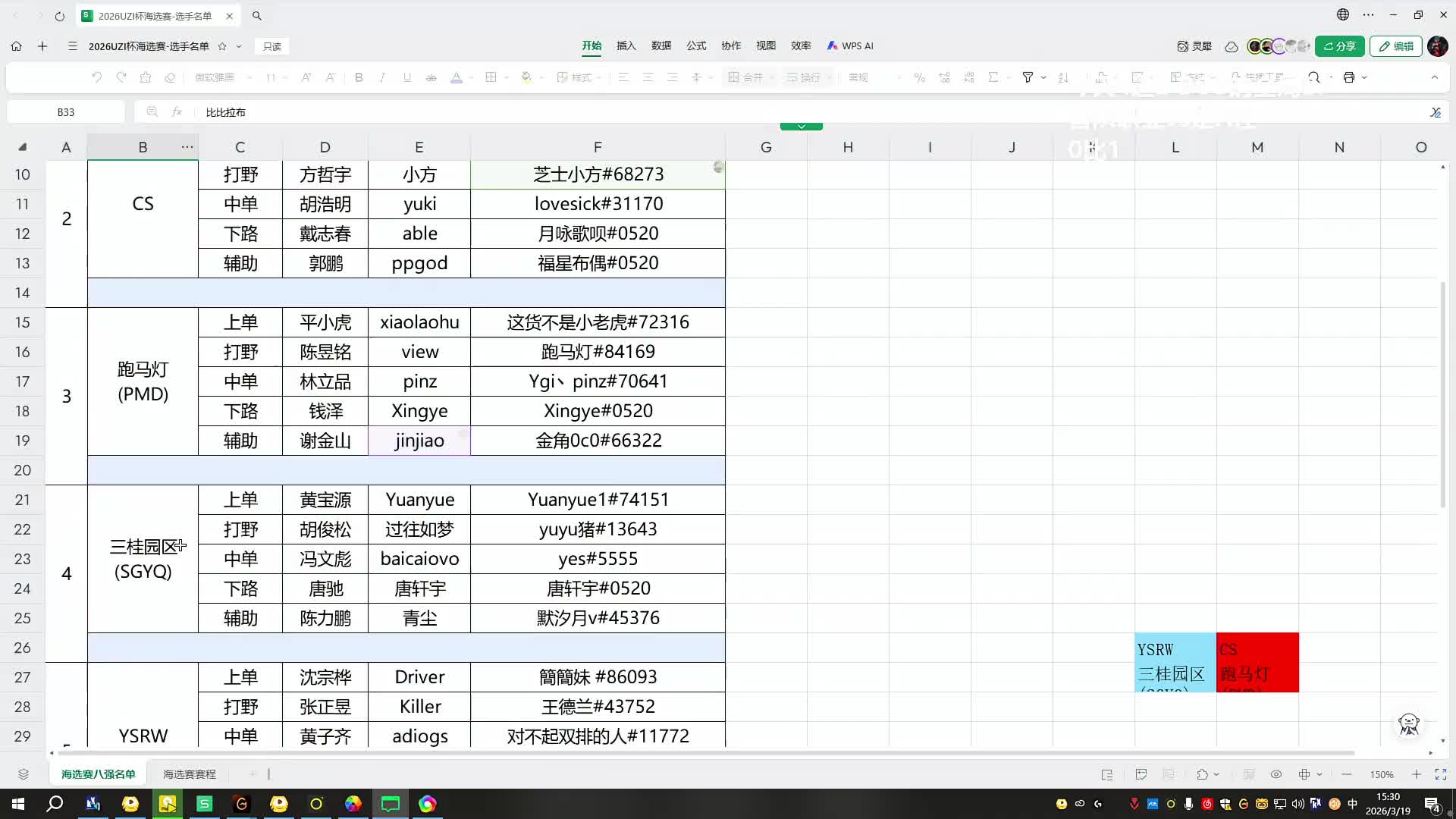Open the 数据 menu tab
The height and width of the screenshot is (819, 1456).
click(661, 45)
